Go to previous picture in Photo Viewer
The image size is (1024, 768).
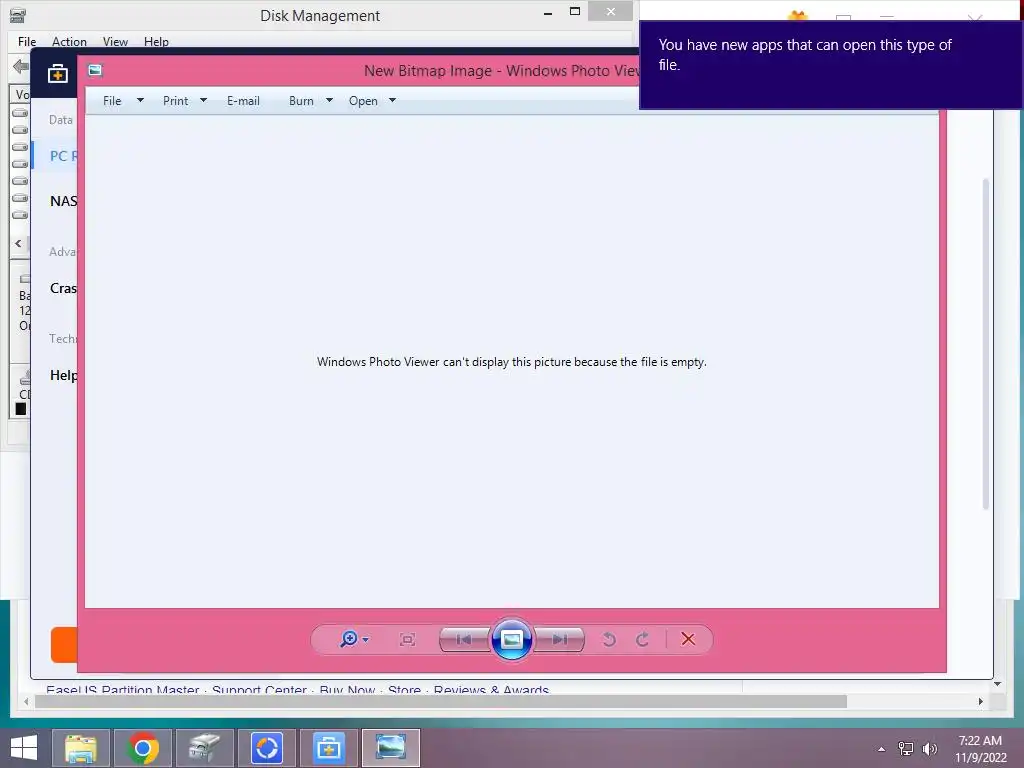tap(464, 639)
